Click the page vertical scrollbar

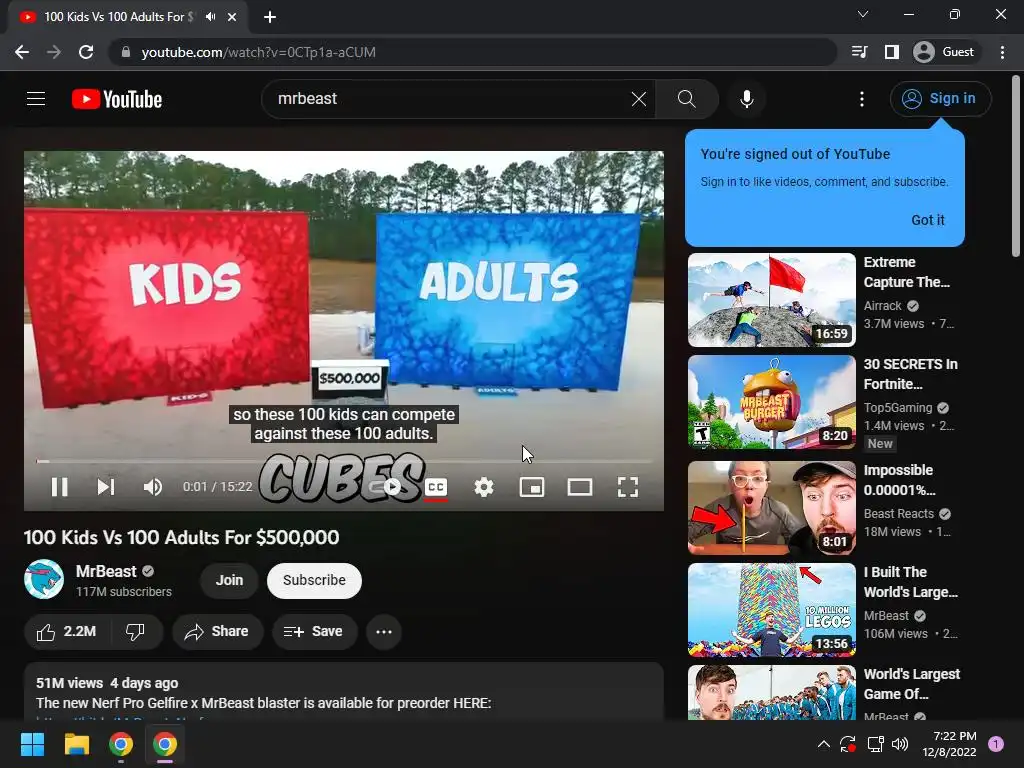(x=1016, y=167)
